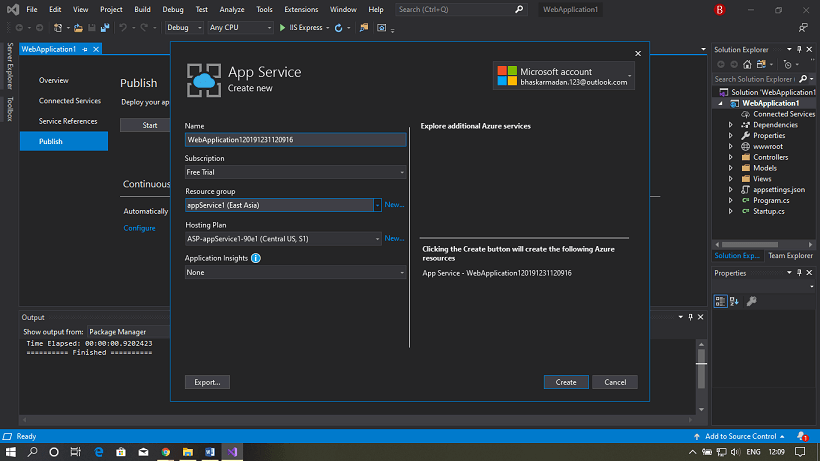Pin the Solution Explorer panel

[x=799, y=50]
